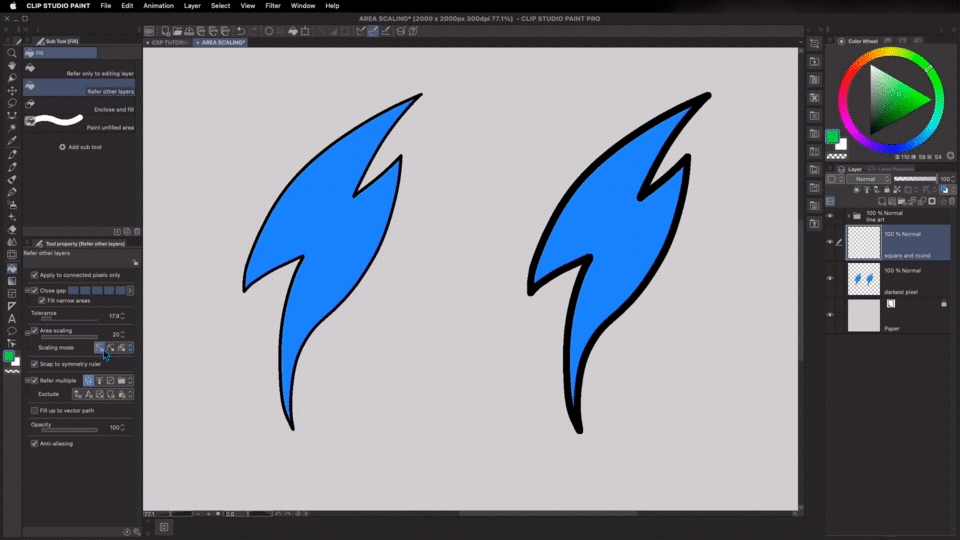
Task: Select the Refer other layers sub tool
Action: pyautogui.click(x=79, y=88)
